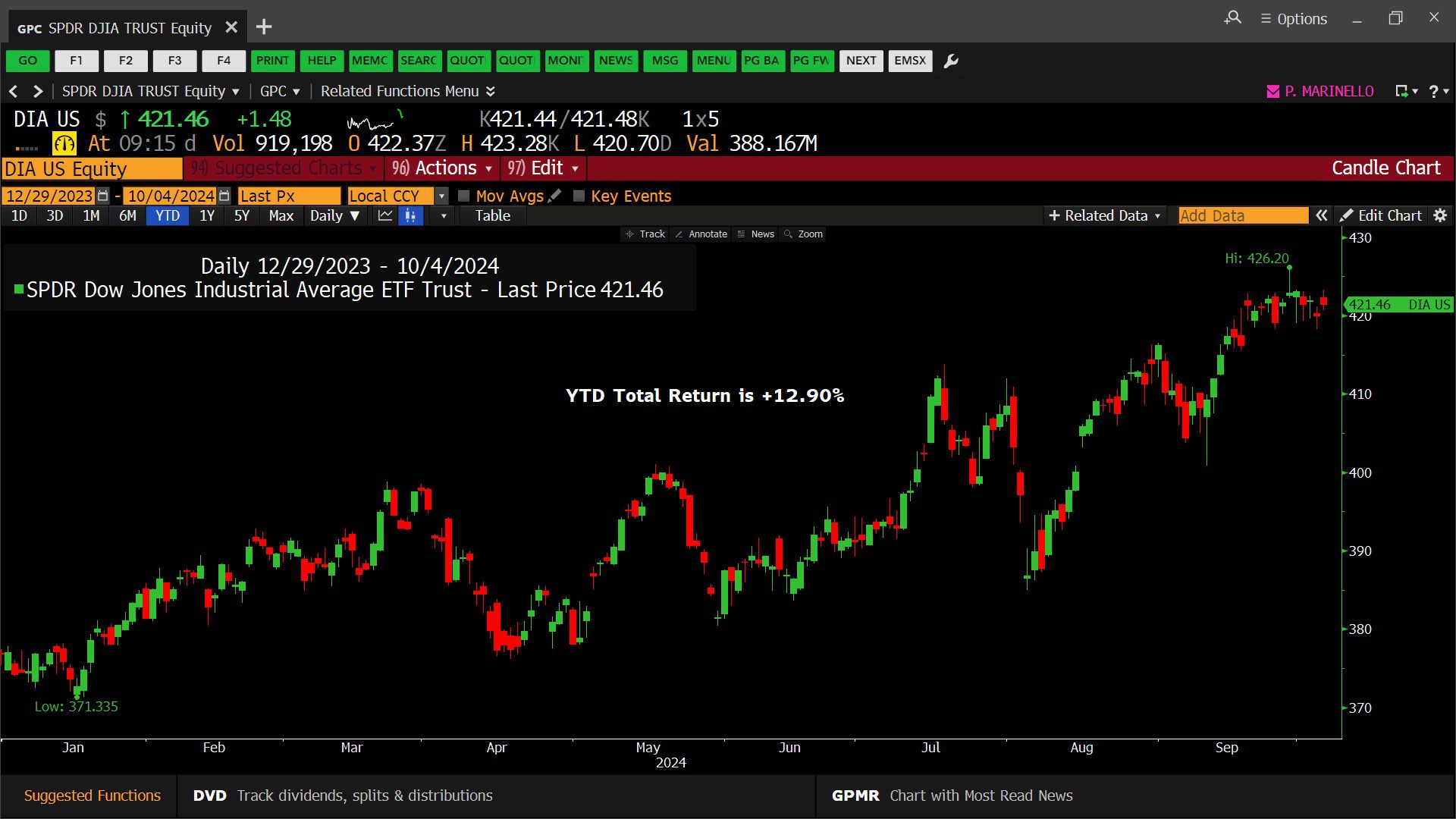The image size is (1456, 819).
Task: Open the start date calendar picker
Action: (x=103, y=196)
